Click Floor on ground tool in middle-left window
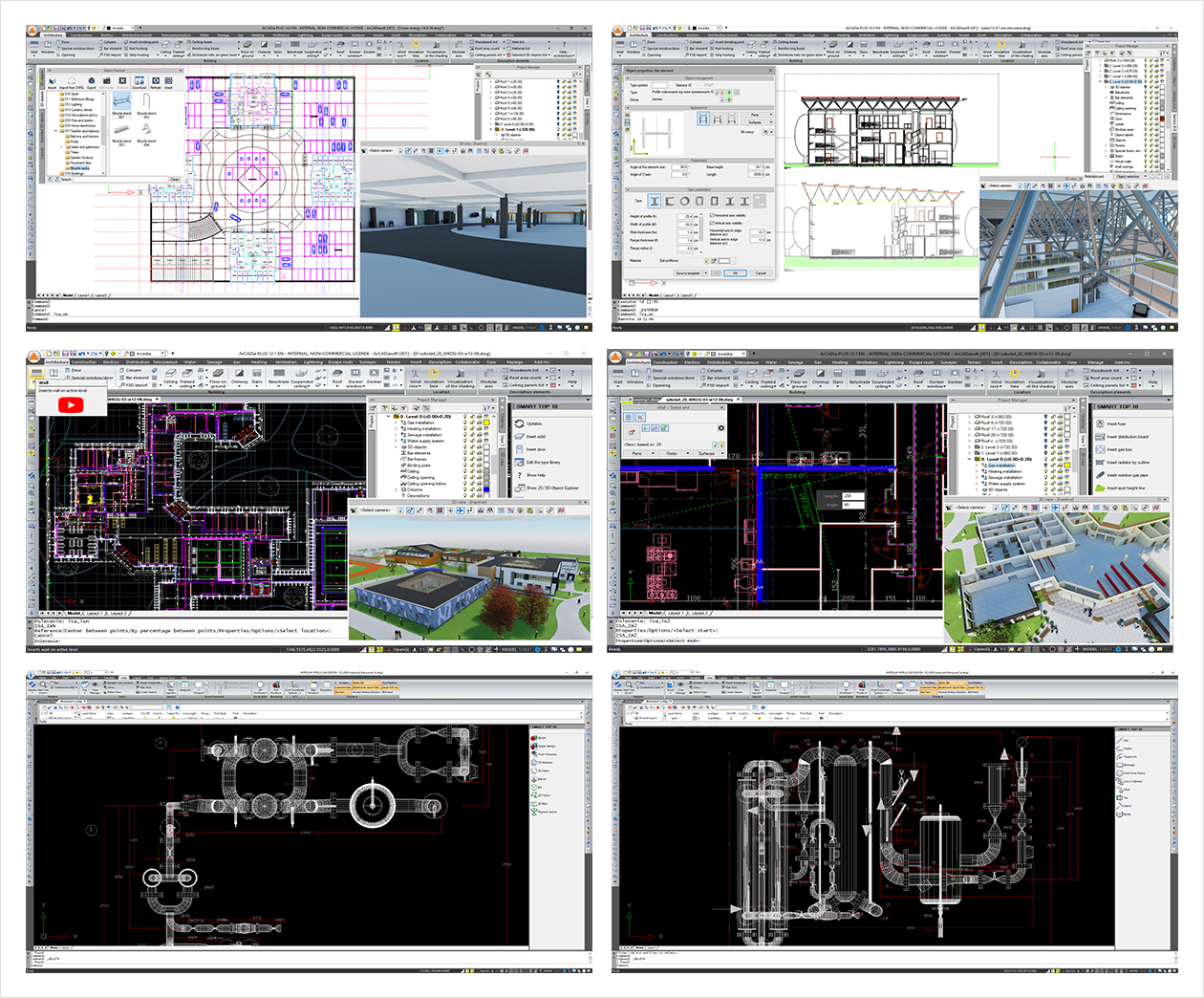Image resolution: width=1204 pixels, height=998 pixels. pyautogui.click(x=218, y=380)
